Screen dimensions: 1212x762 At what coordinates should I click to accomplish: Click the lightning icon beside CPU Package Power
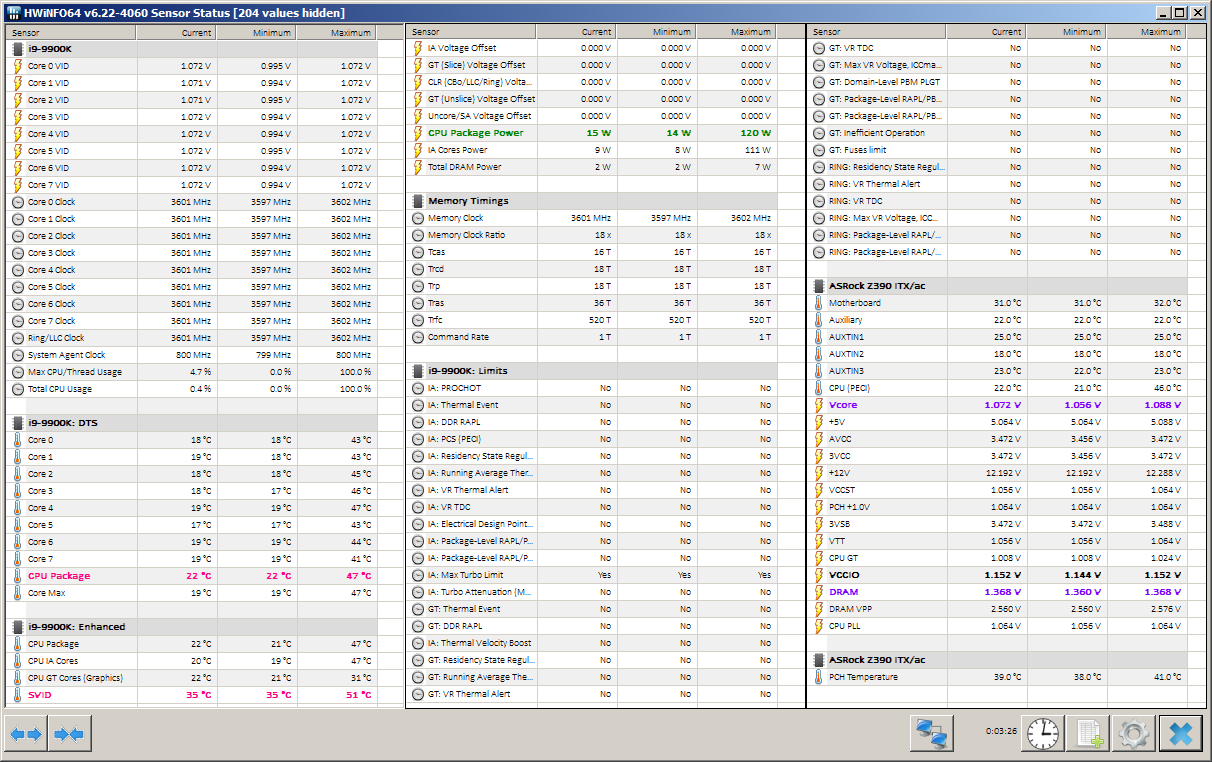tap(418, 133)
